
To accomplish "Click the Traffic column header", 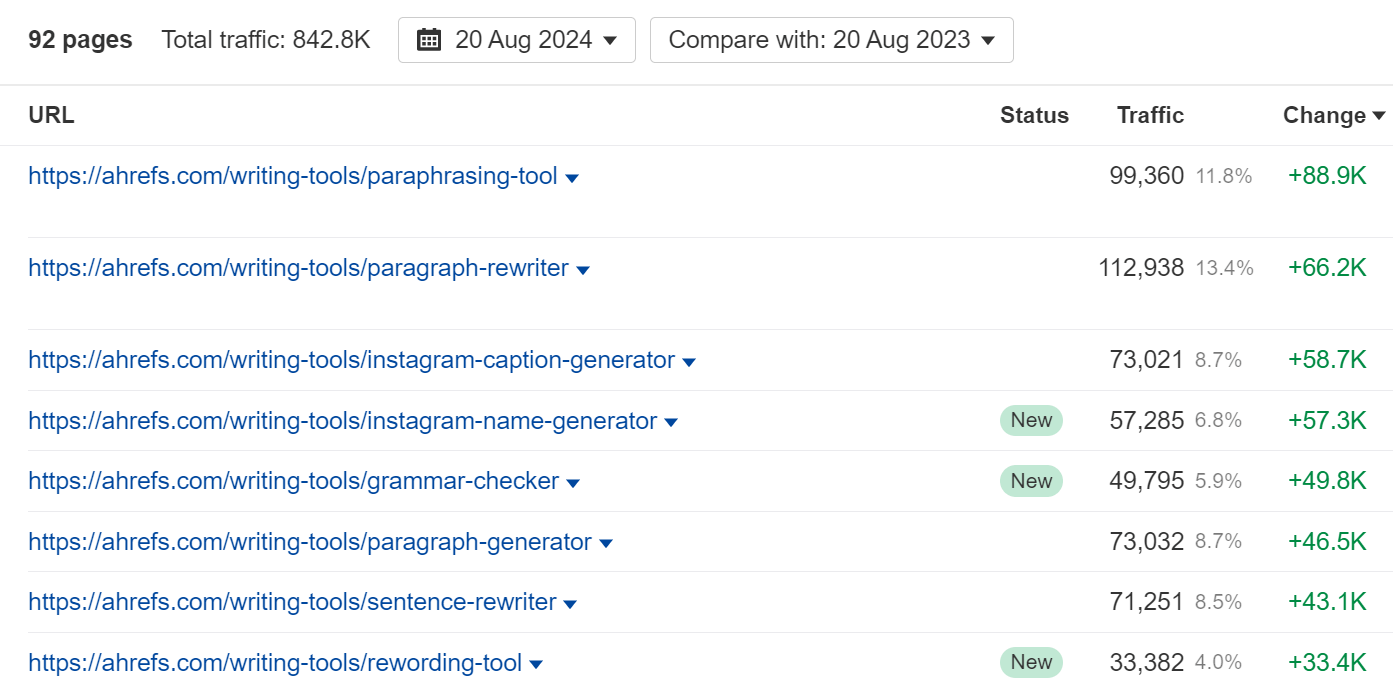I will point(1150,116).
